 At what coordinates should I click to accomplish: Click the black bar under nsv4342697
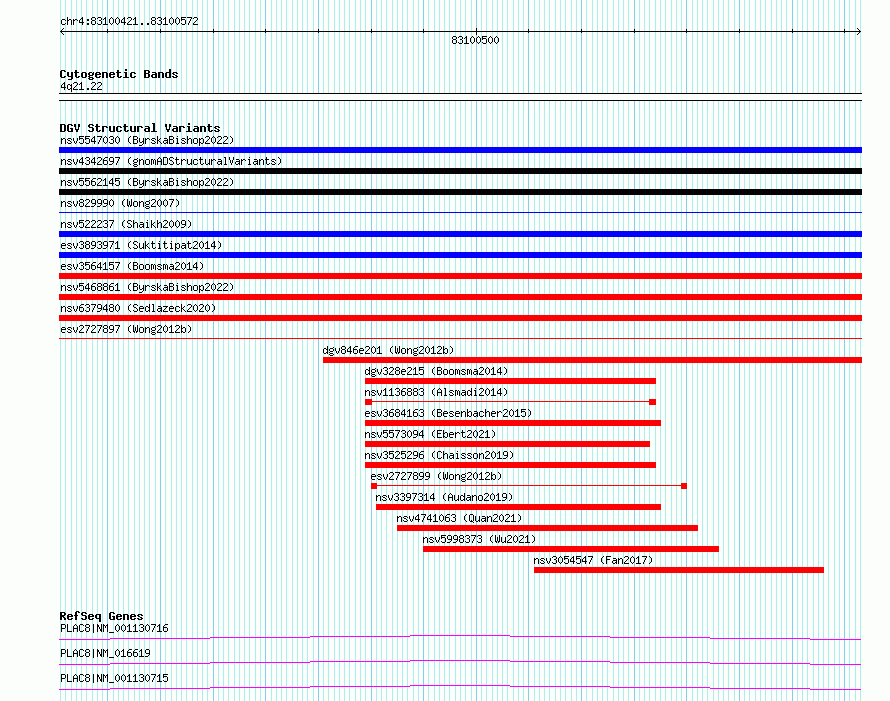[460, 171]
